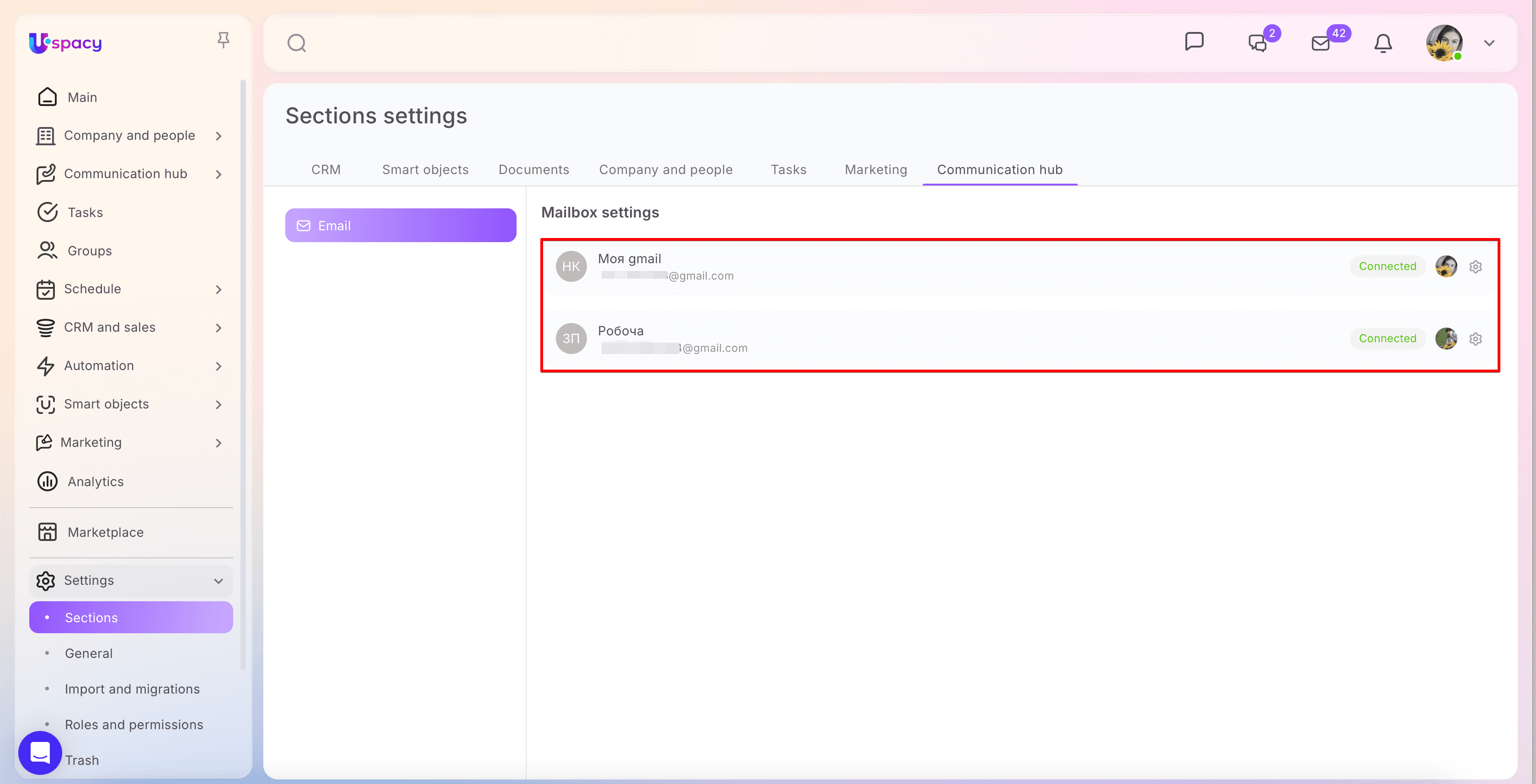Click the Робоча mailbox owner avatar

[1446, 339]
